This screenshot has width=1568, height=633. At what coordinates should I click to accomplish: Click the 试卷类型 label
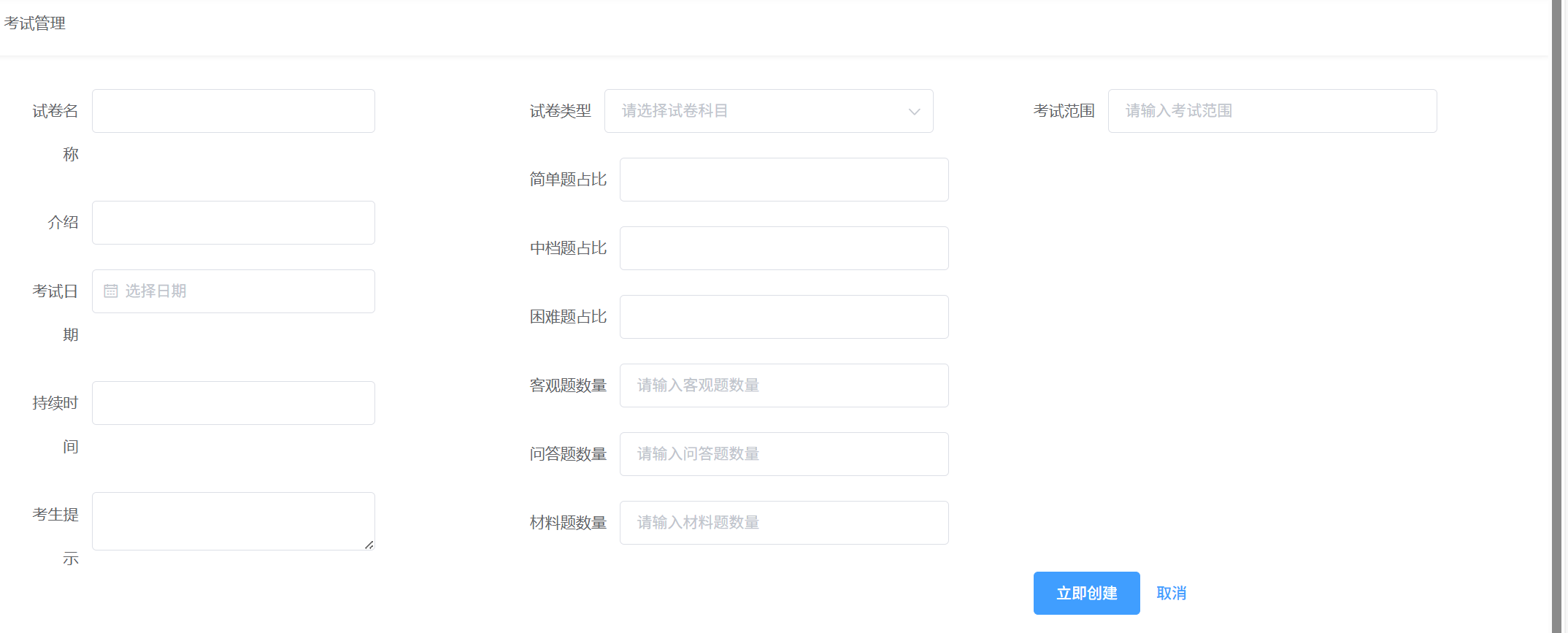[561, 111]
